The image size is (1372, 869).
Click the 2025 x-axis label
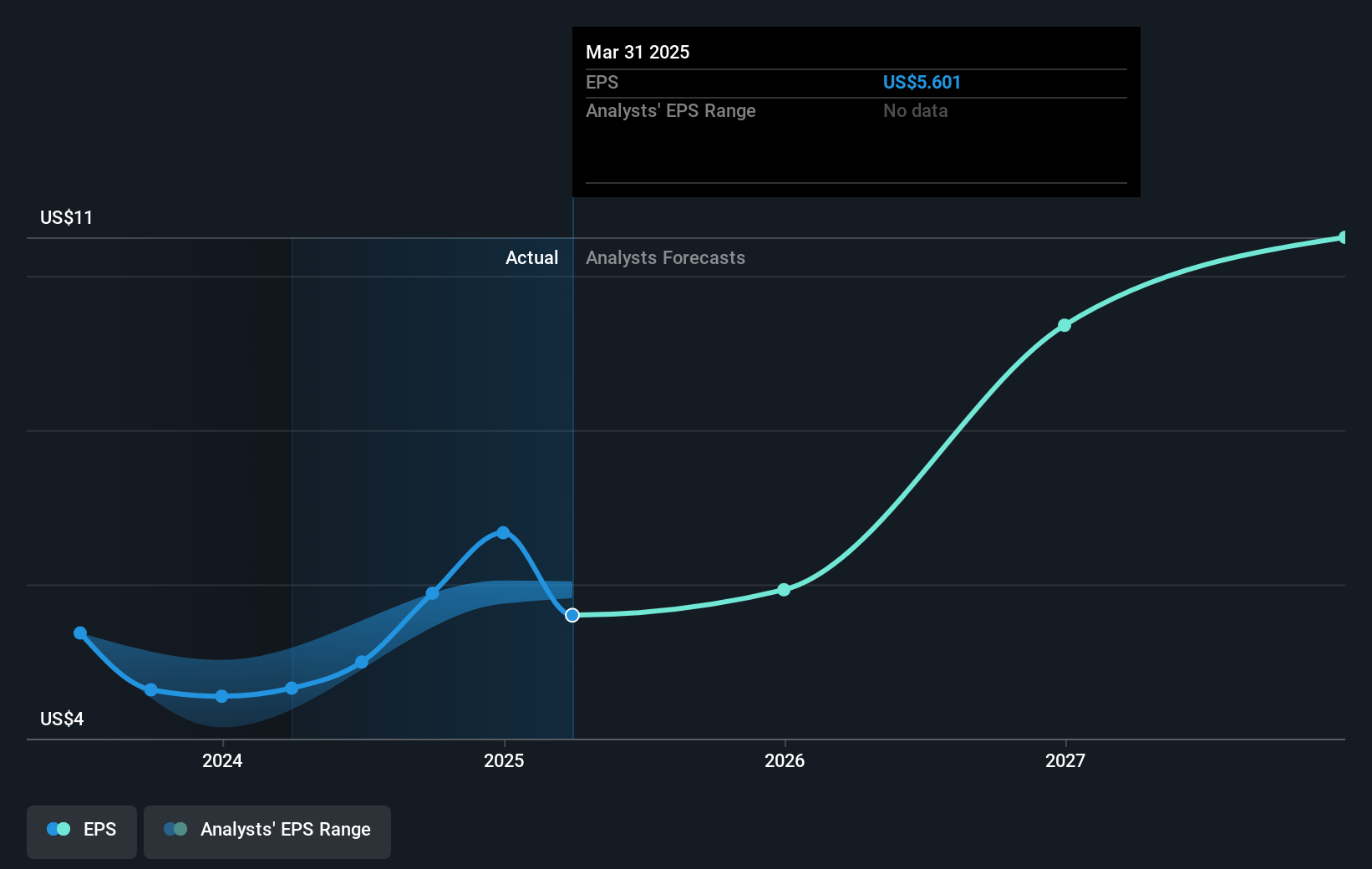click(504, 760)
